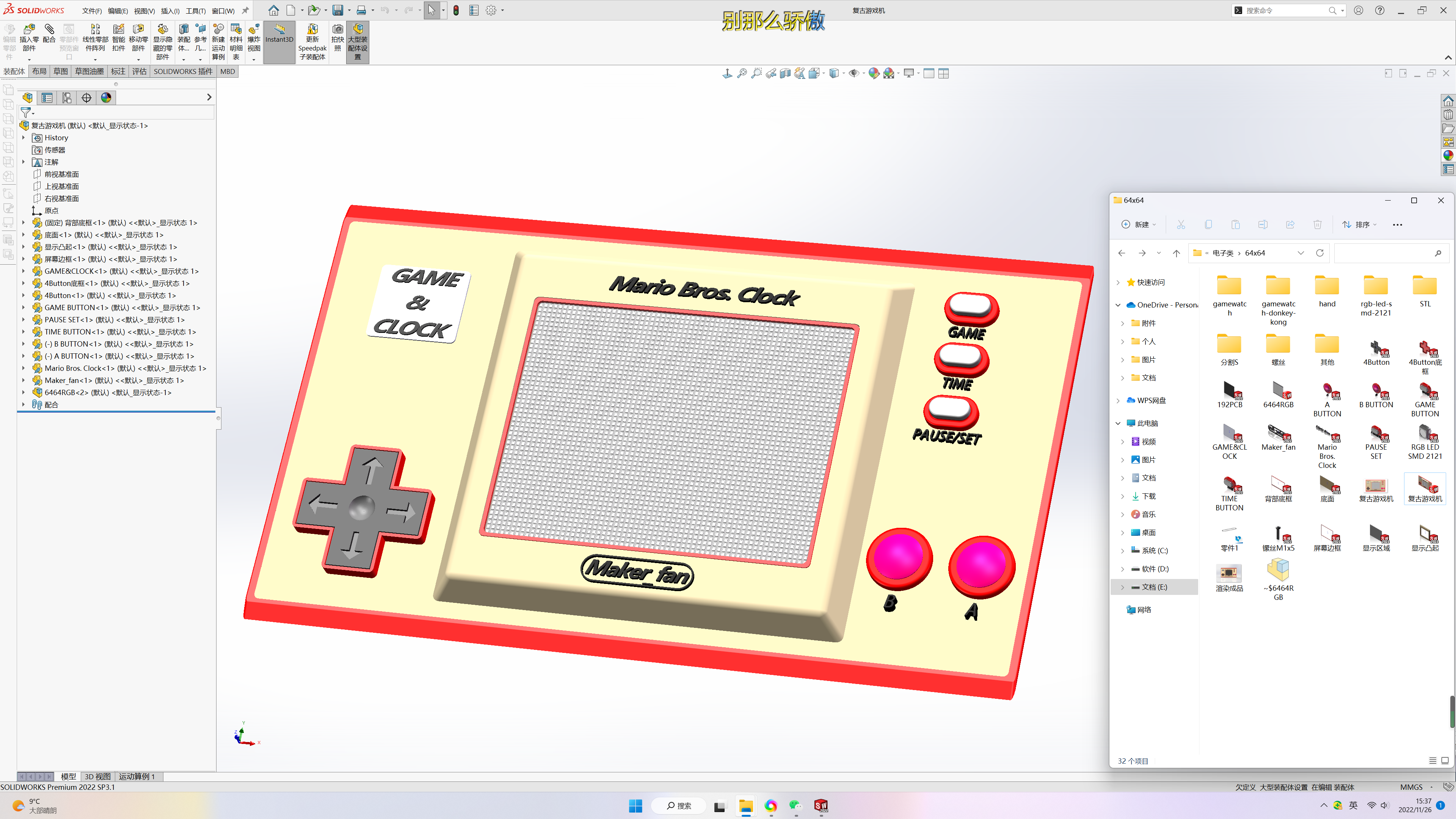The image size is (1456, 819).
Task: Click the Zoom to Area tool
Action: 756,74
